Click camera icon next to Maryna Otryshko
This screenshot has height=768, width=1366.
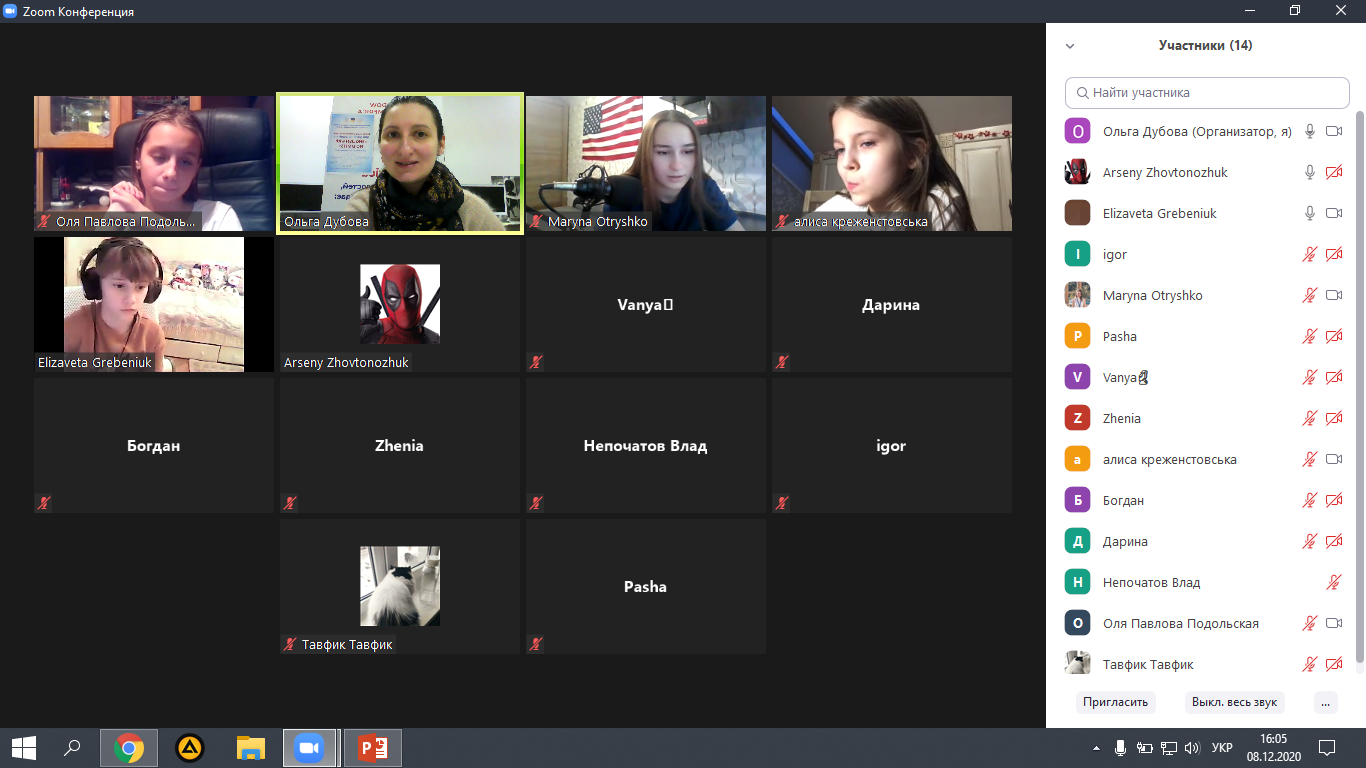pyautogui.click(x=1333, y=295)
